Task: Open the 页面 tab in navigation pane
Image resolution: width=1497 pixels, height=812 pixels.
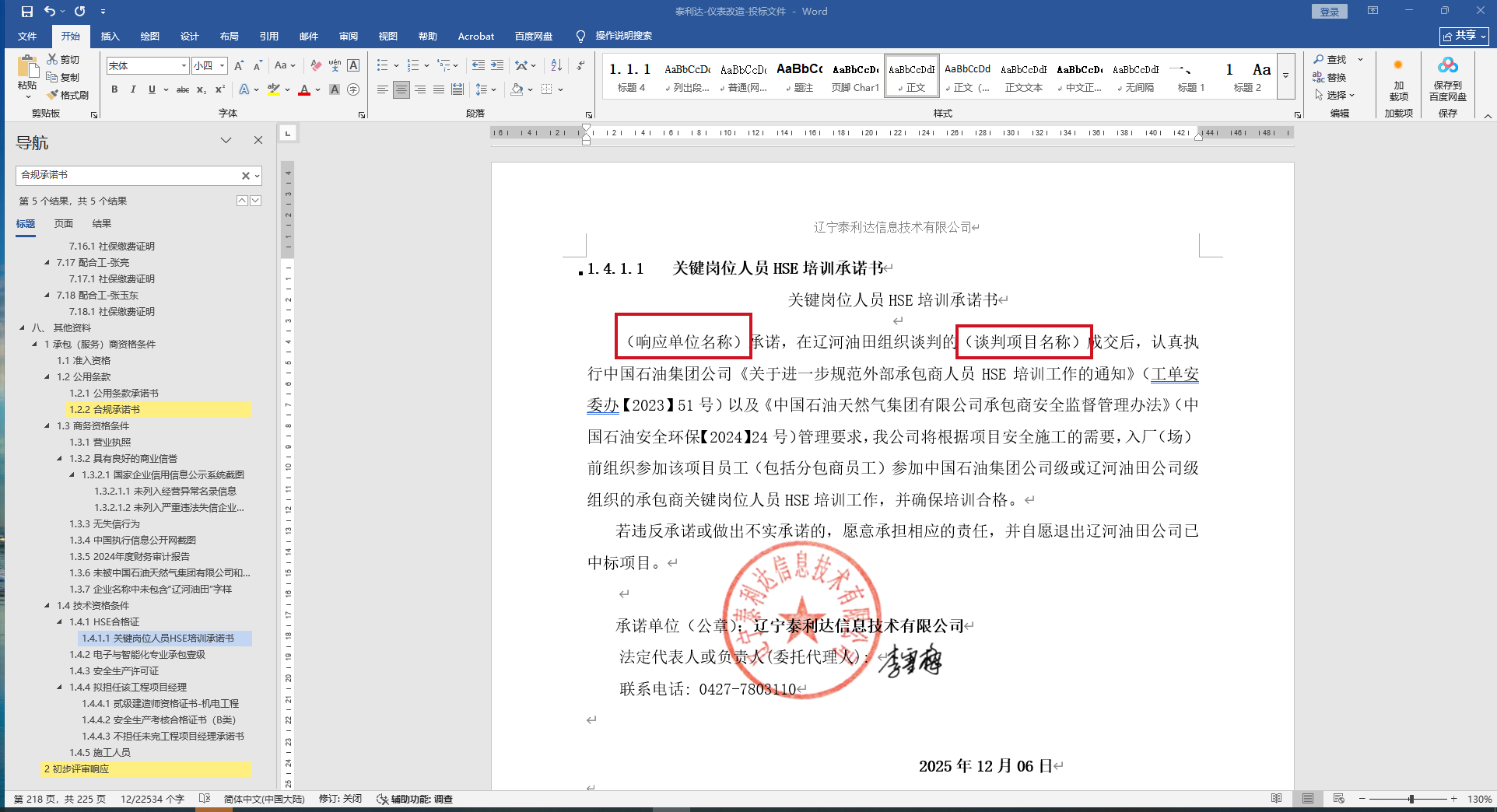Action: [64, 224]
